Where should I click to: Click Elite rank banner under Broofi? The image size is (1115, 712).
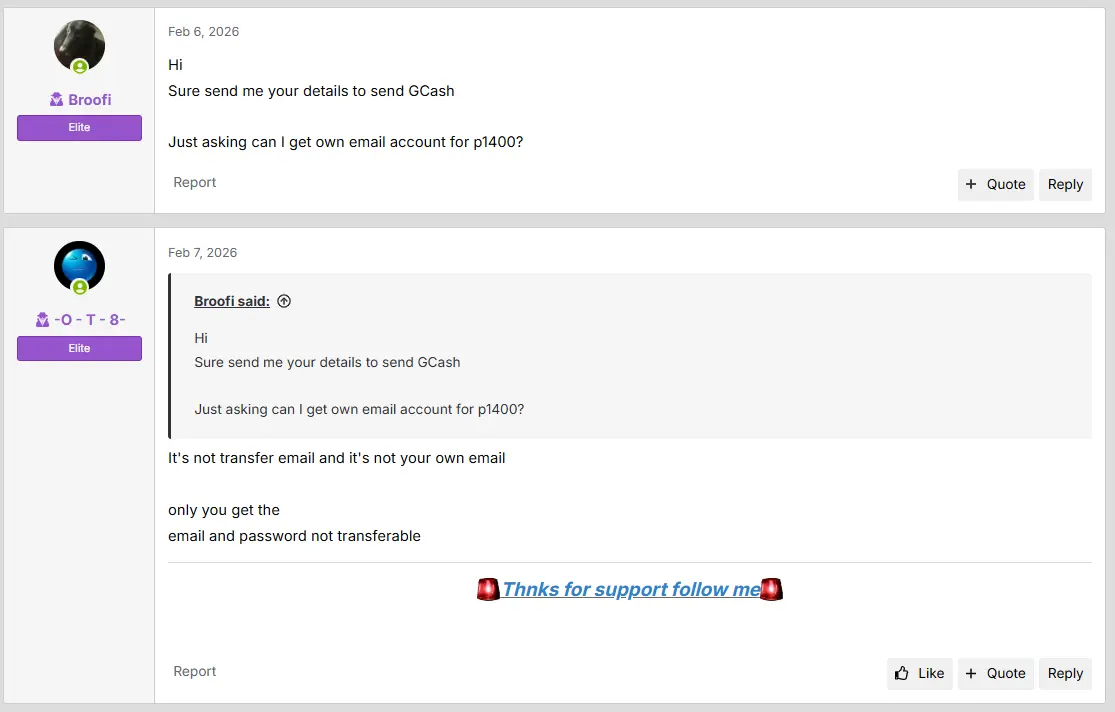click(x=79, y=127)
